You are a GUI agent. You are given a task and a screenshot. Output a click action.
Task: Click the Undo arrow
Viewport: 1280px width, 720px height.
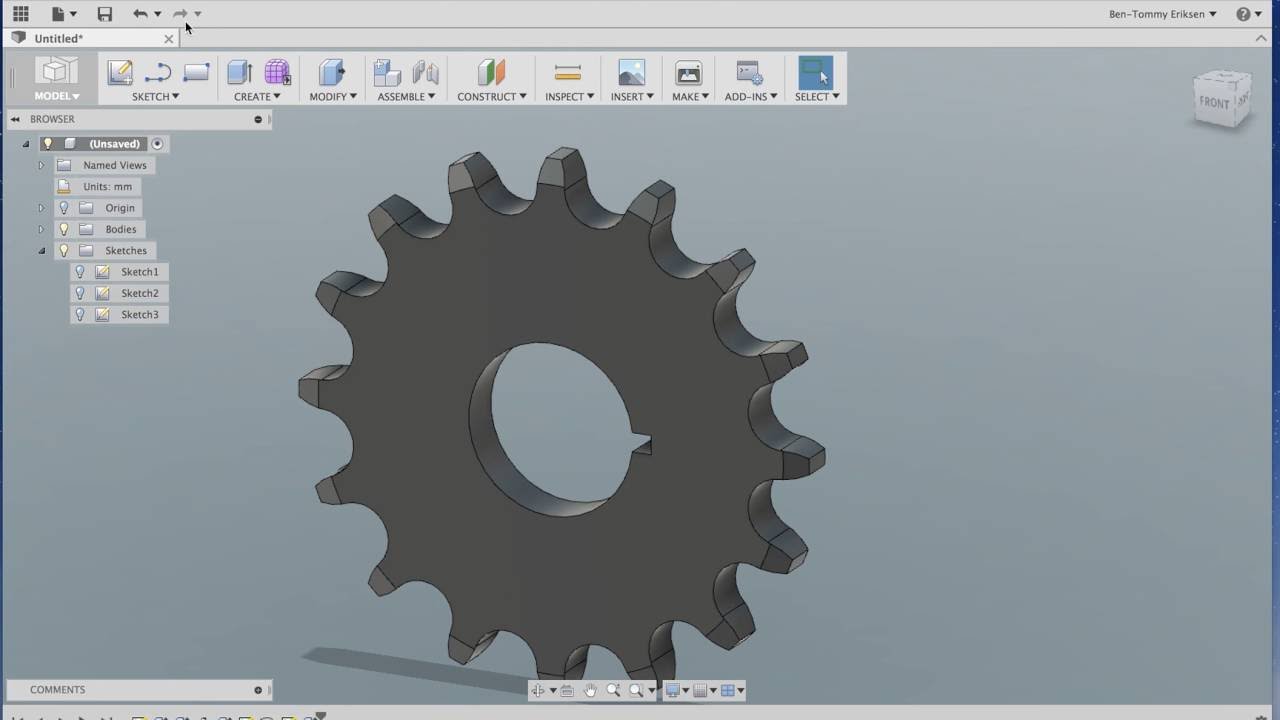coord(140,14)
